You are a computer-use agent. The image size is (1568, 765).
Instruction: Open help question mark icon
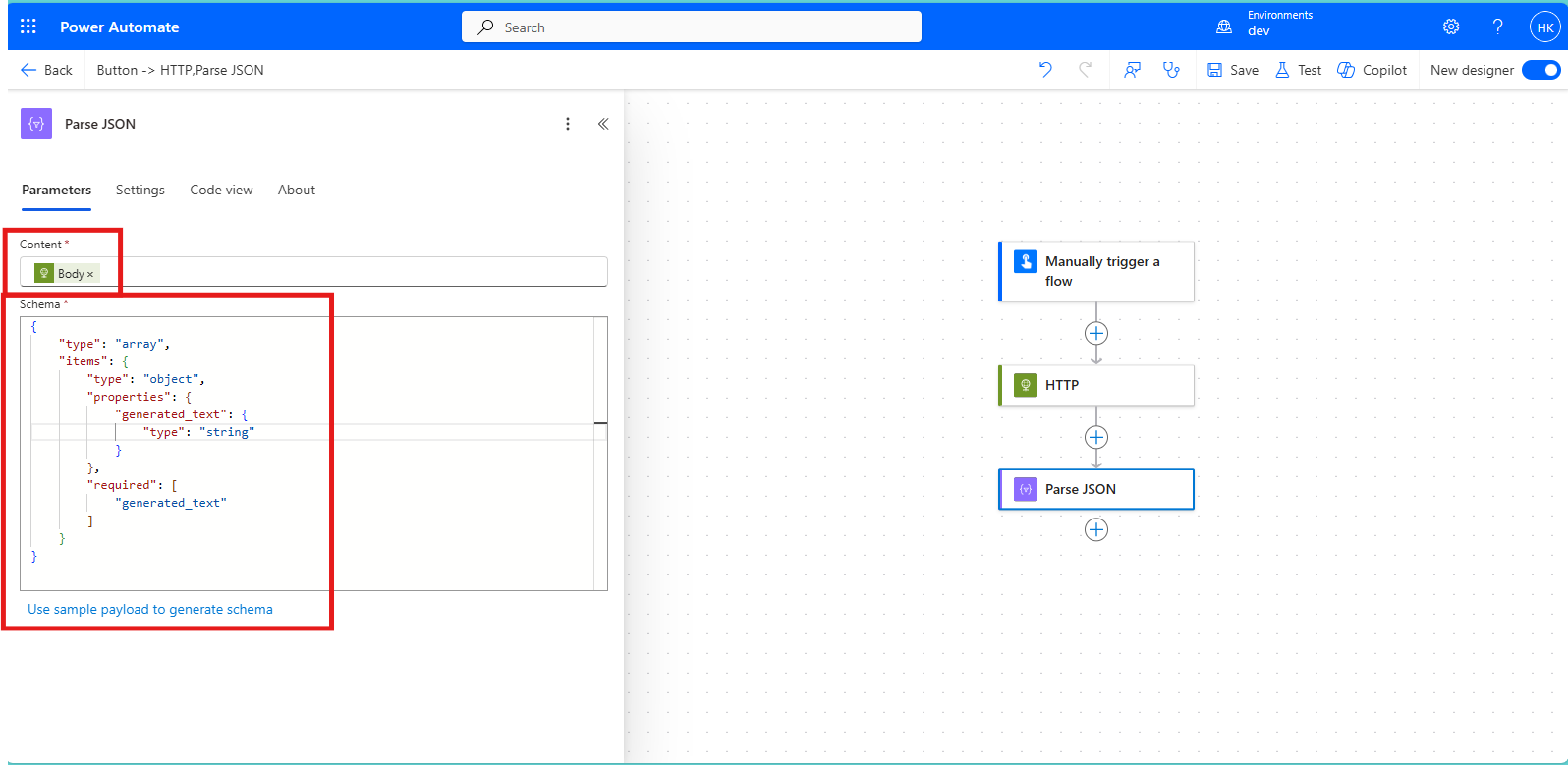tap(1497, 27)
